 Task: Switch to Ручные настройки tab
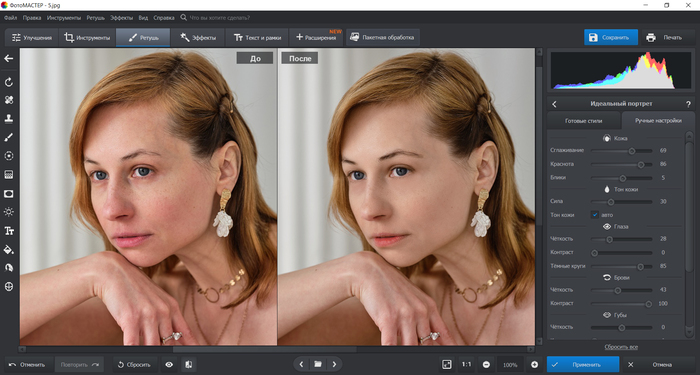658,121
